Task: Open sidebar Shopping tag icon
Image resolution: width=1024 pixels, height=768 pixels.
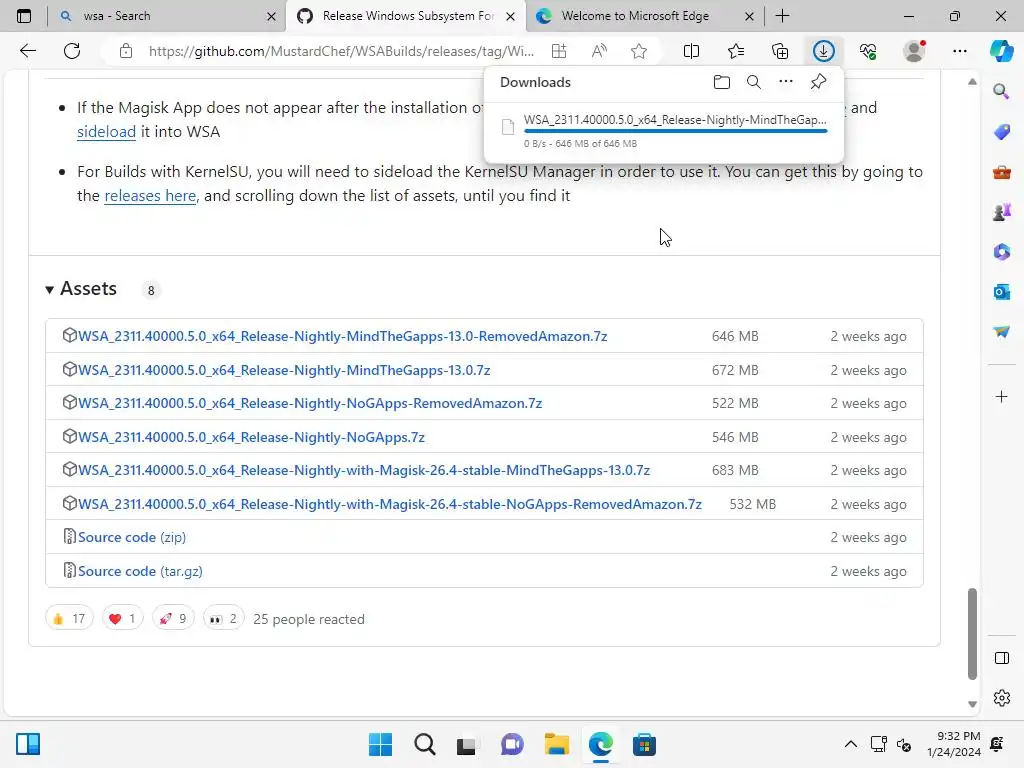Action: coord(1001,132)
